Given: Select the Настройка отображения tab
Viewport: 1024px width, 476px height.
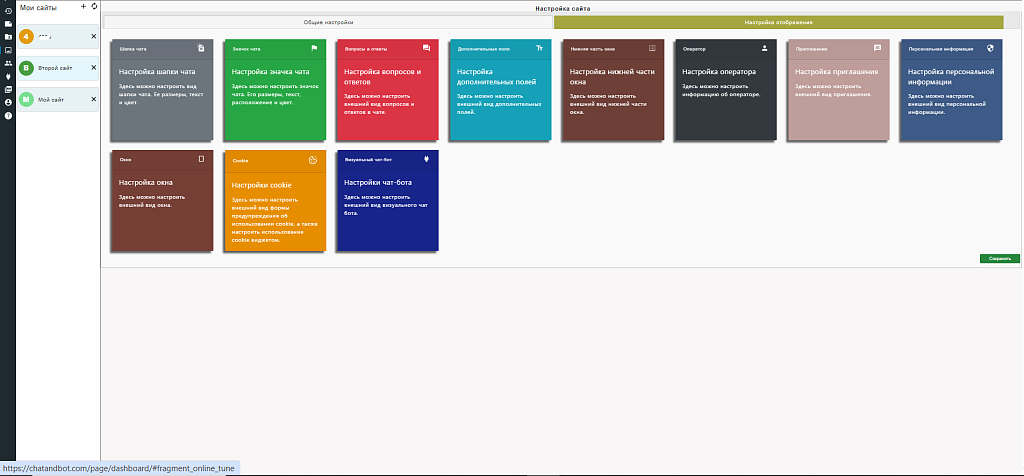Looking at the screenshot, I should point(778,22).
